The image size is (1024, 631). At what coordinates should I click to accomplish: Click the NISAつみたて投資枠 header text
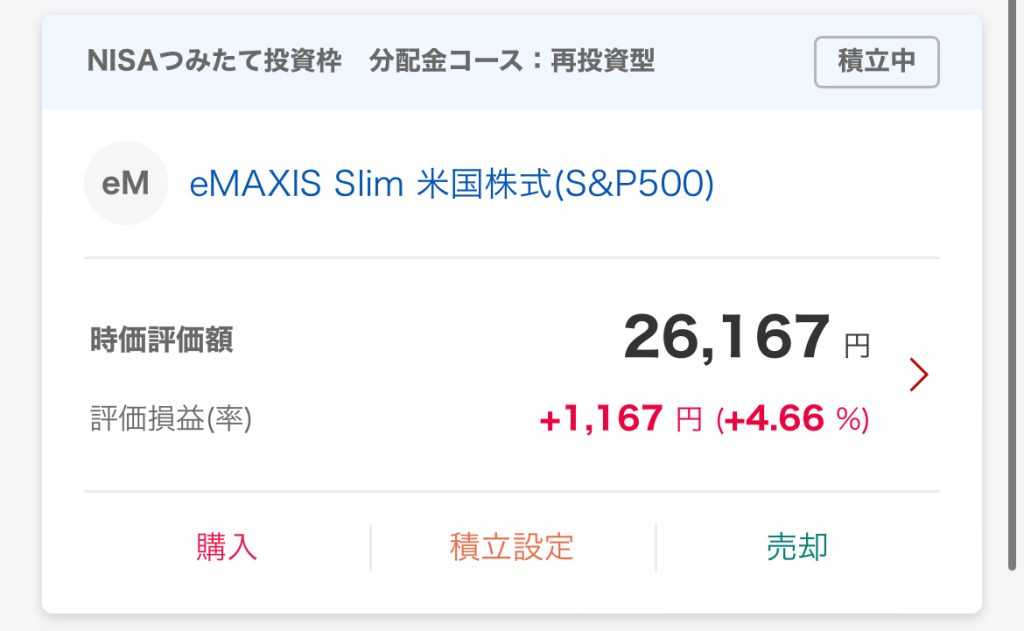(x=214, y=62)
